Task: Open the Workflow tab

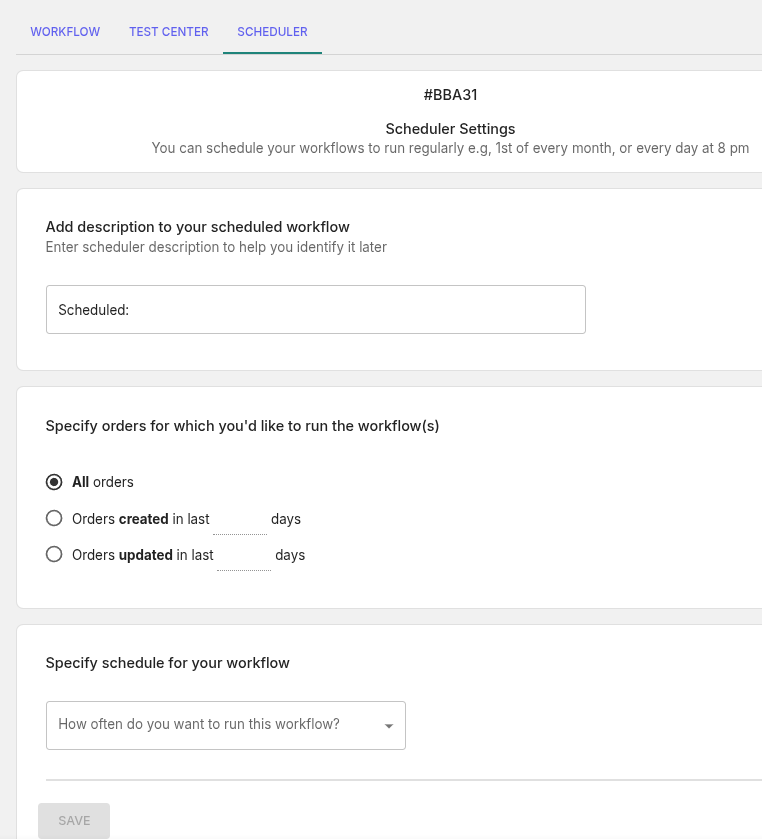Action: (65, 32)
